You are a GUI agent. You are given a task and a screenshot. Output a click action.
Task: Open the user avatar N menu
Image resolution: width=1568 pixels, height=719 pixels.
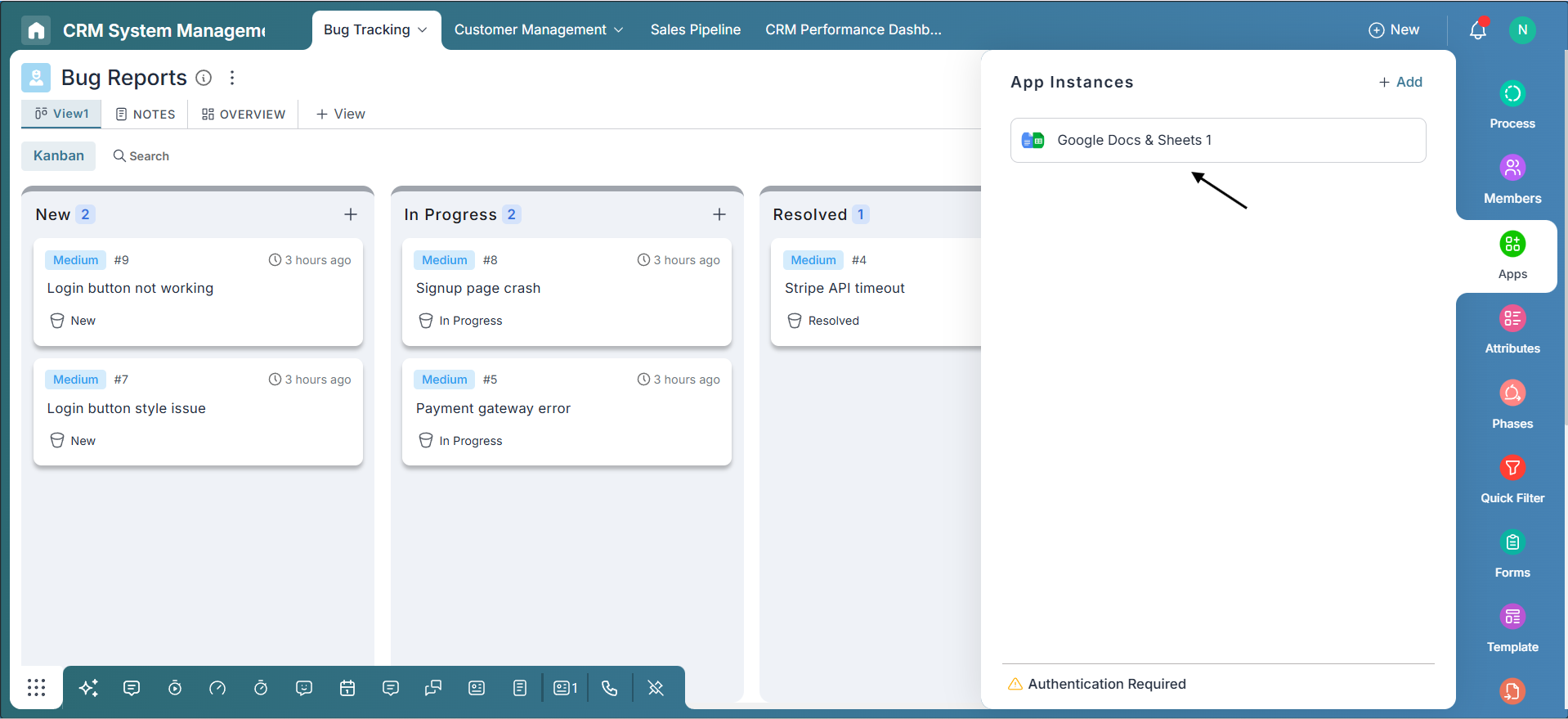1522,30
